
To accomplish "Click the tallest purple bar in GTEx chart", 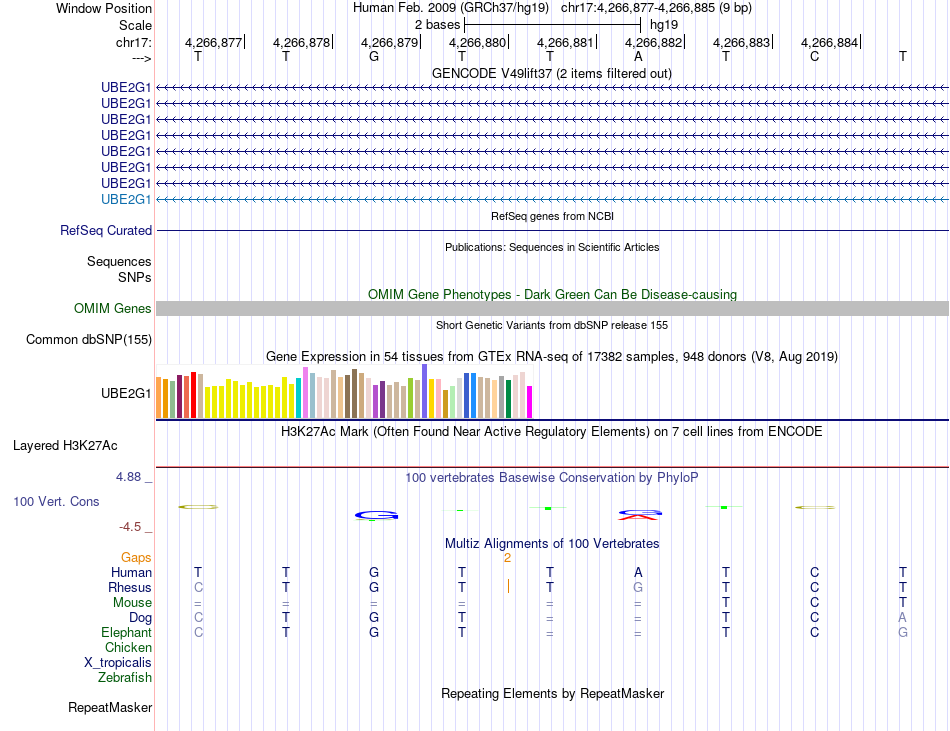I will 425,391.
